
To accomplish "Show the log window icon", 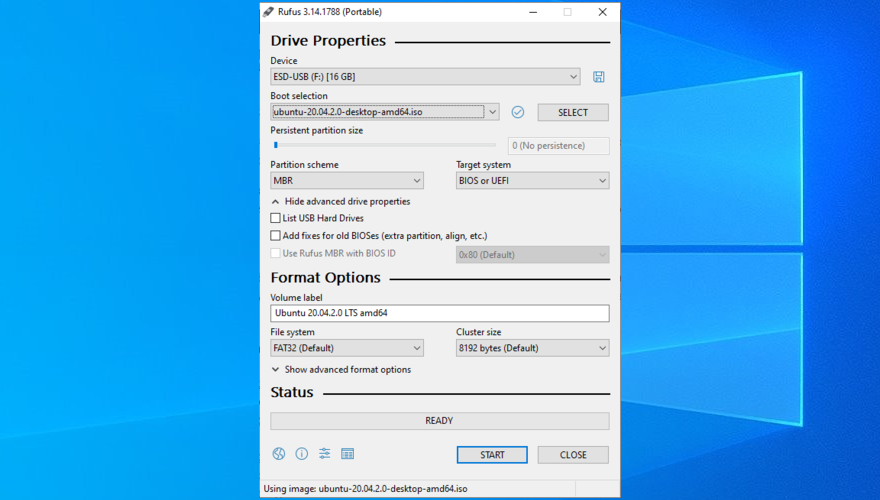I will pos(348,454).
